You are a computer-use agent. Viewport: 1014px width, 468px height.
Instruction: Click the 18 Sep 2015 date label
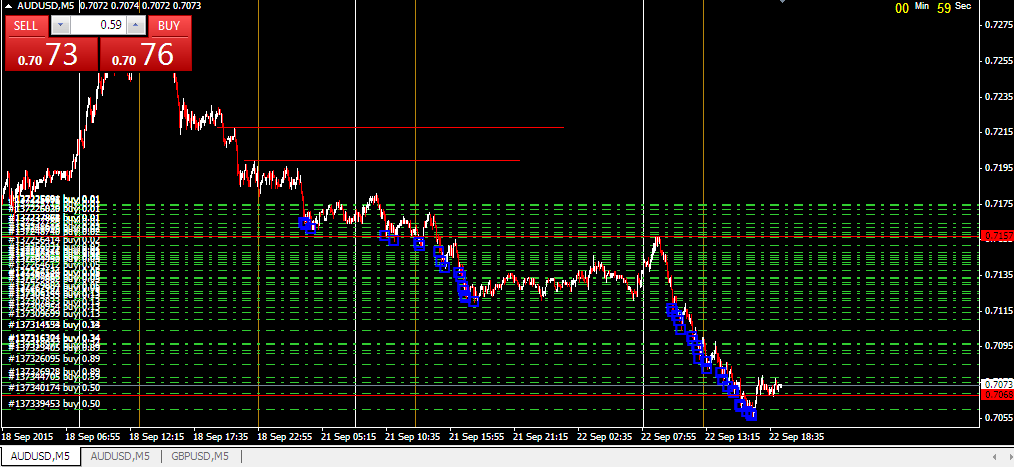pyautogui.click(x=28, y=437)
